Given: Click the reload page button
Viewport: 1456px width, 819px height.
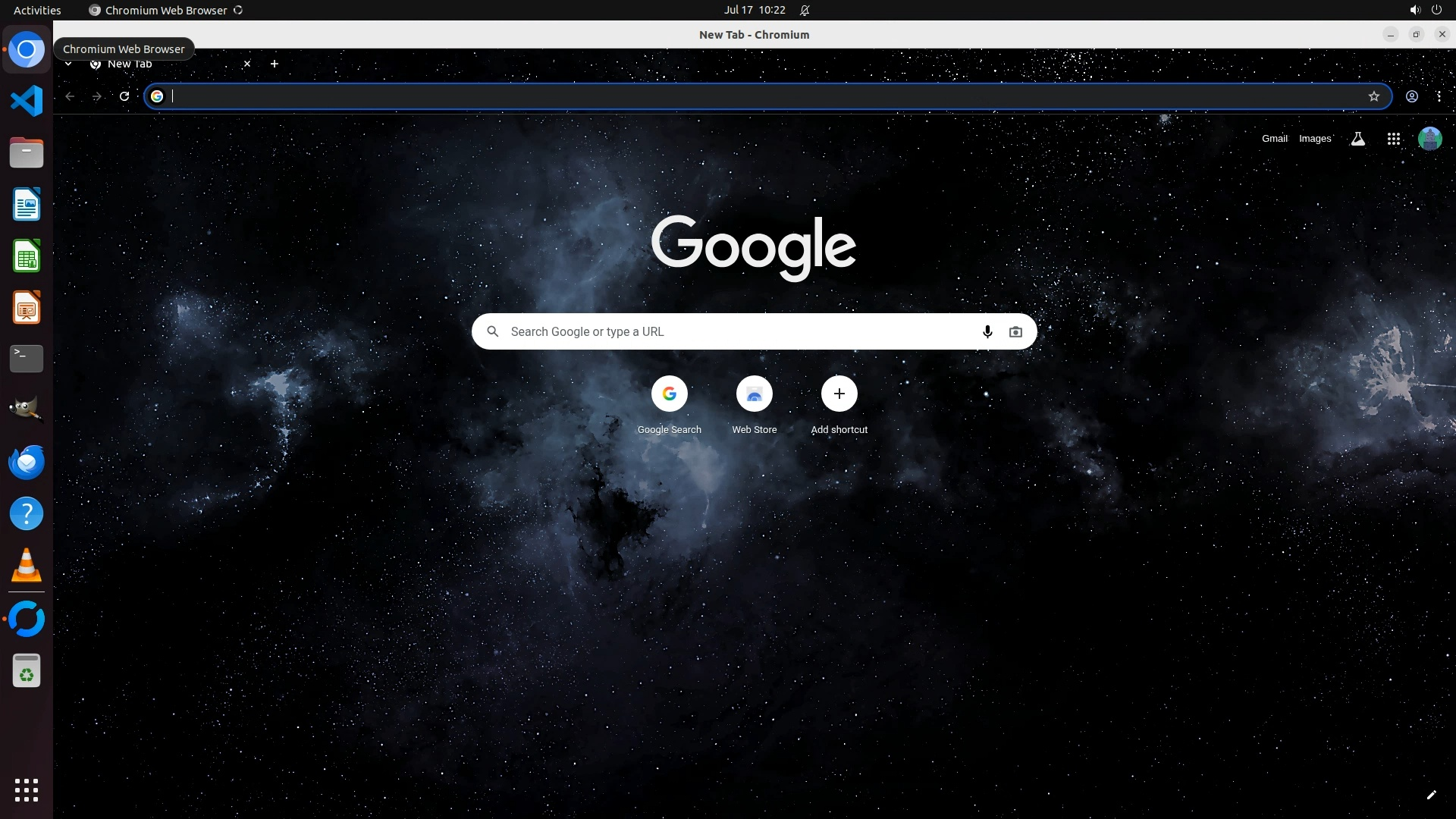Looking at the screenshot, I should pos(124,96).
